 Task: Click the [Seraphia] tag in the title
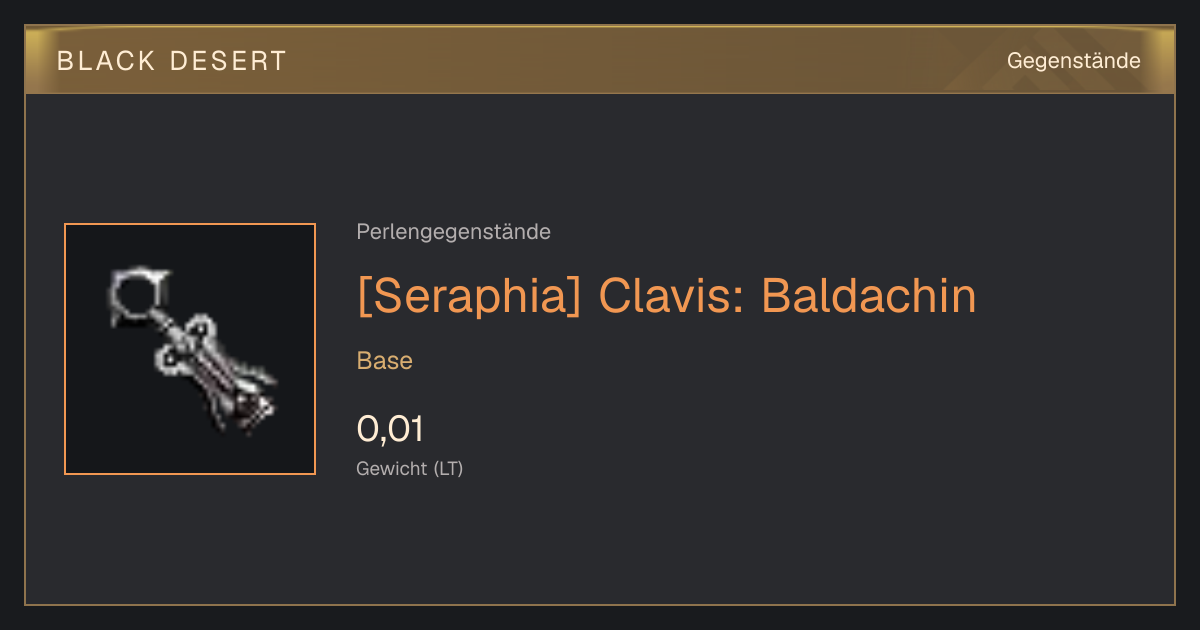pyautogui.click(x=469, y=296)
